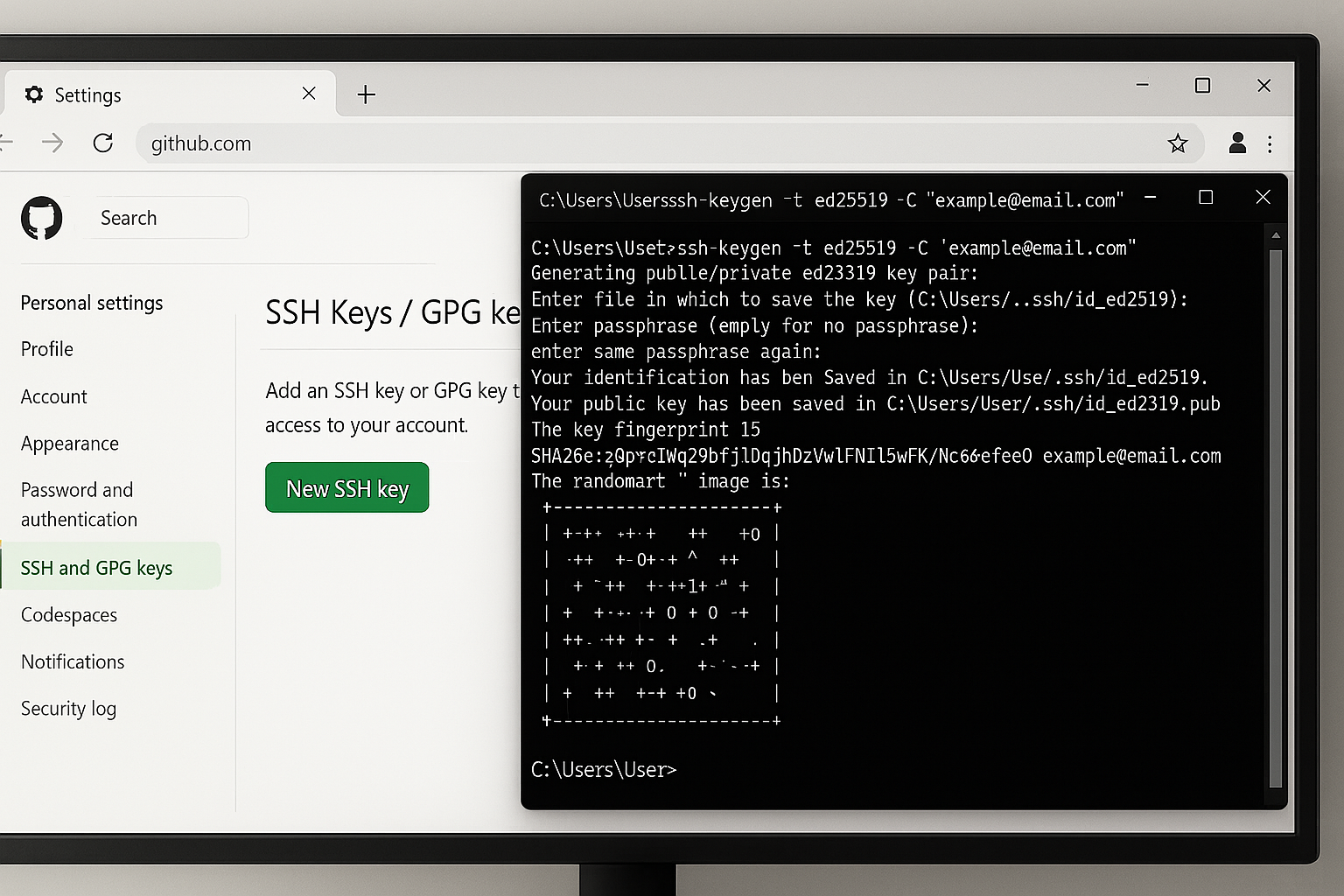Image resolution: width=1344 pixels, height=896 pixels.
Task: Click the randomart ASCII image box
Action: pyautogui.click(x=661, y=613)
